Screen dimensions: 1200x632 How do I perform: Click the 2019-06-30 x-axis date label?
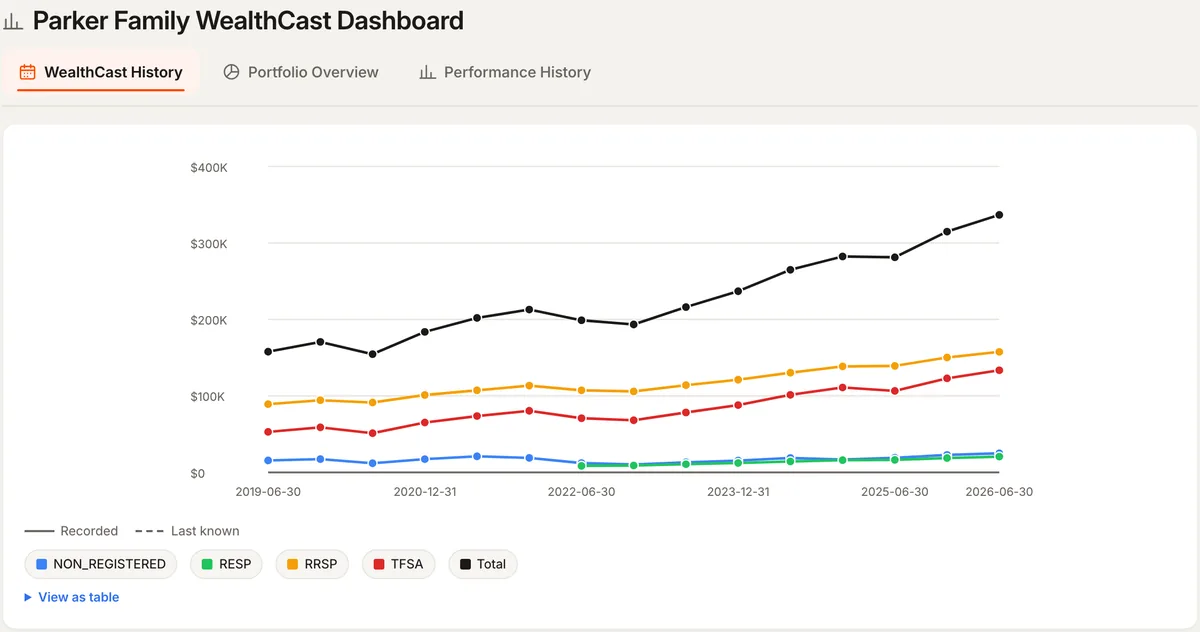268,492
